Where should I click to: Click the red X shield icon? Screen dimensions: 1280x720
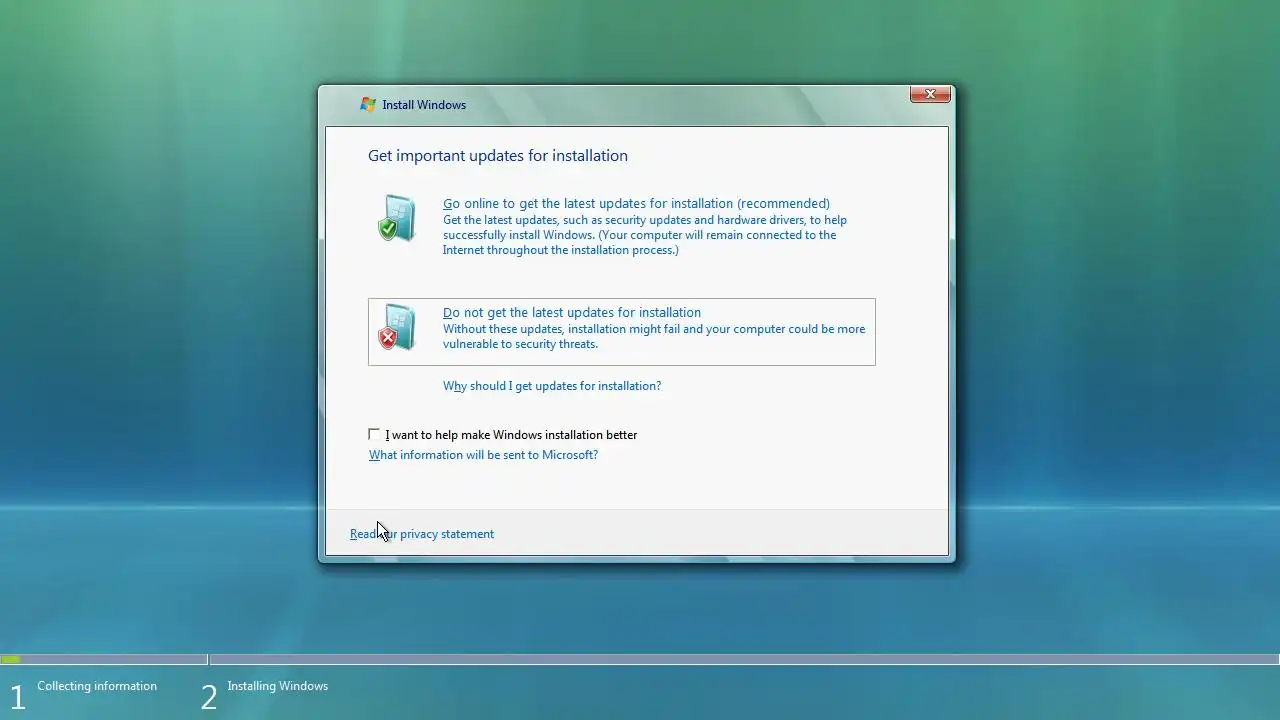point(397,328)
